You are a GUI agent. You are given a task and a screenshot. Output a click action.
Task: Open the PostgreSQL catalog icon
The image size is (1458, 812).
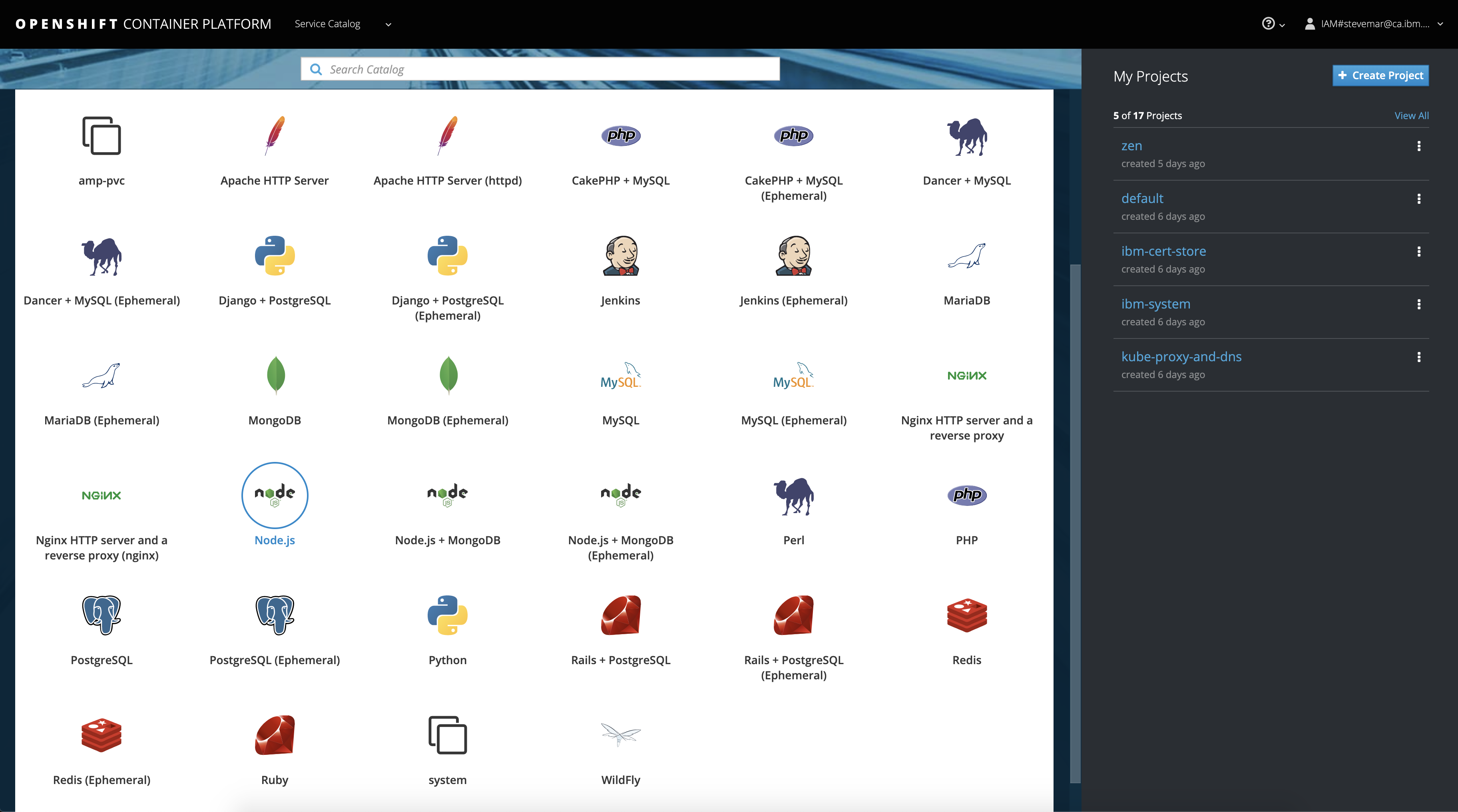[x=101, y=615]
